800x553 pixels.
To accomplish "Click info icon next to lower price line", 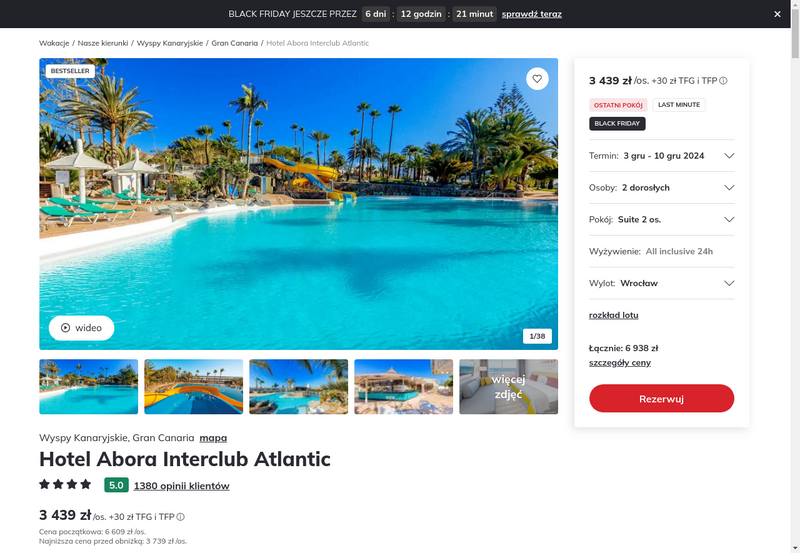I will point(181,517).
